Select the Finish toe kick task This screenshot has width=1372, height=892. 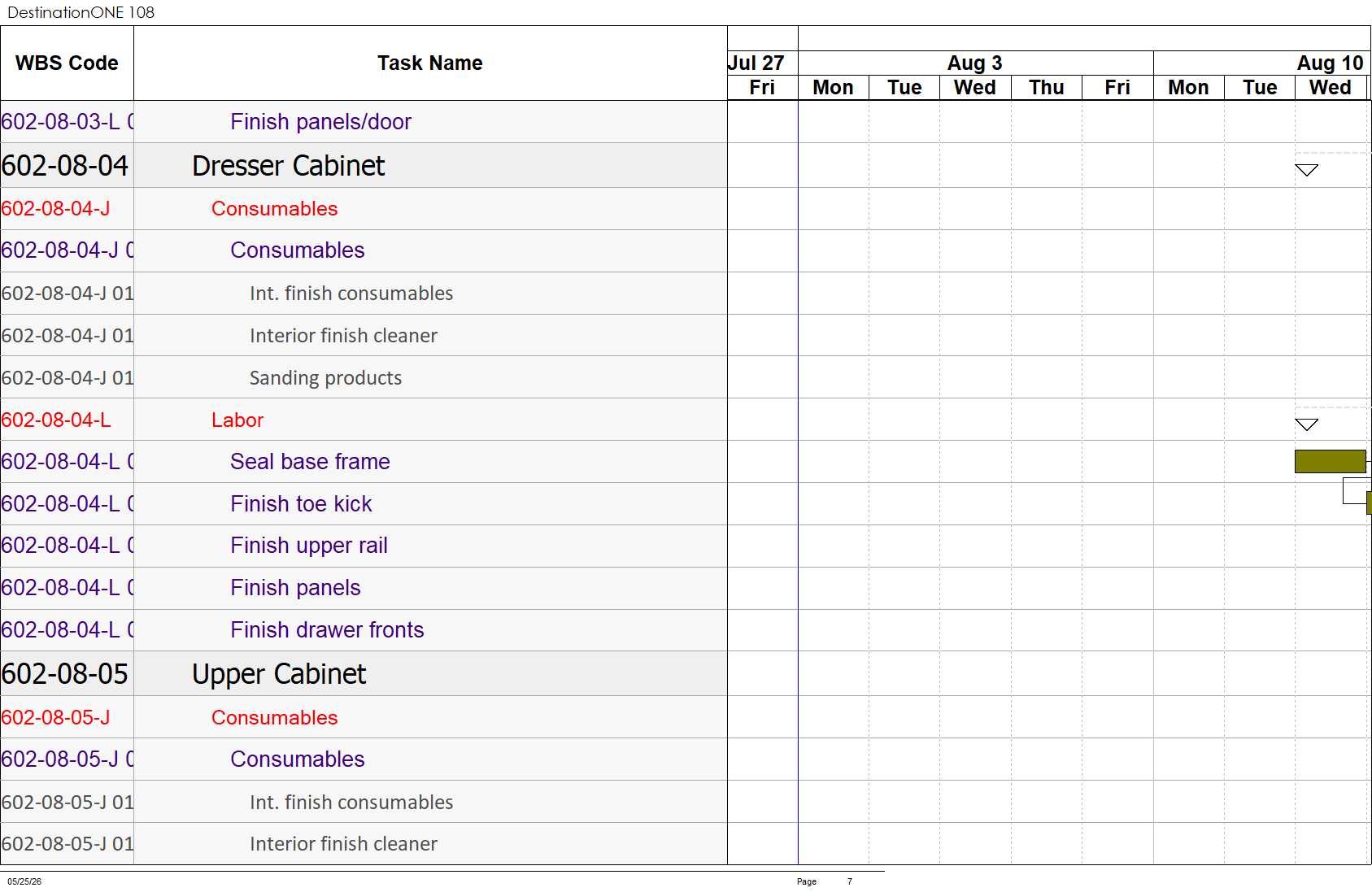[x=301, y=504]
